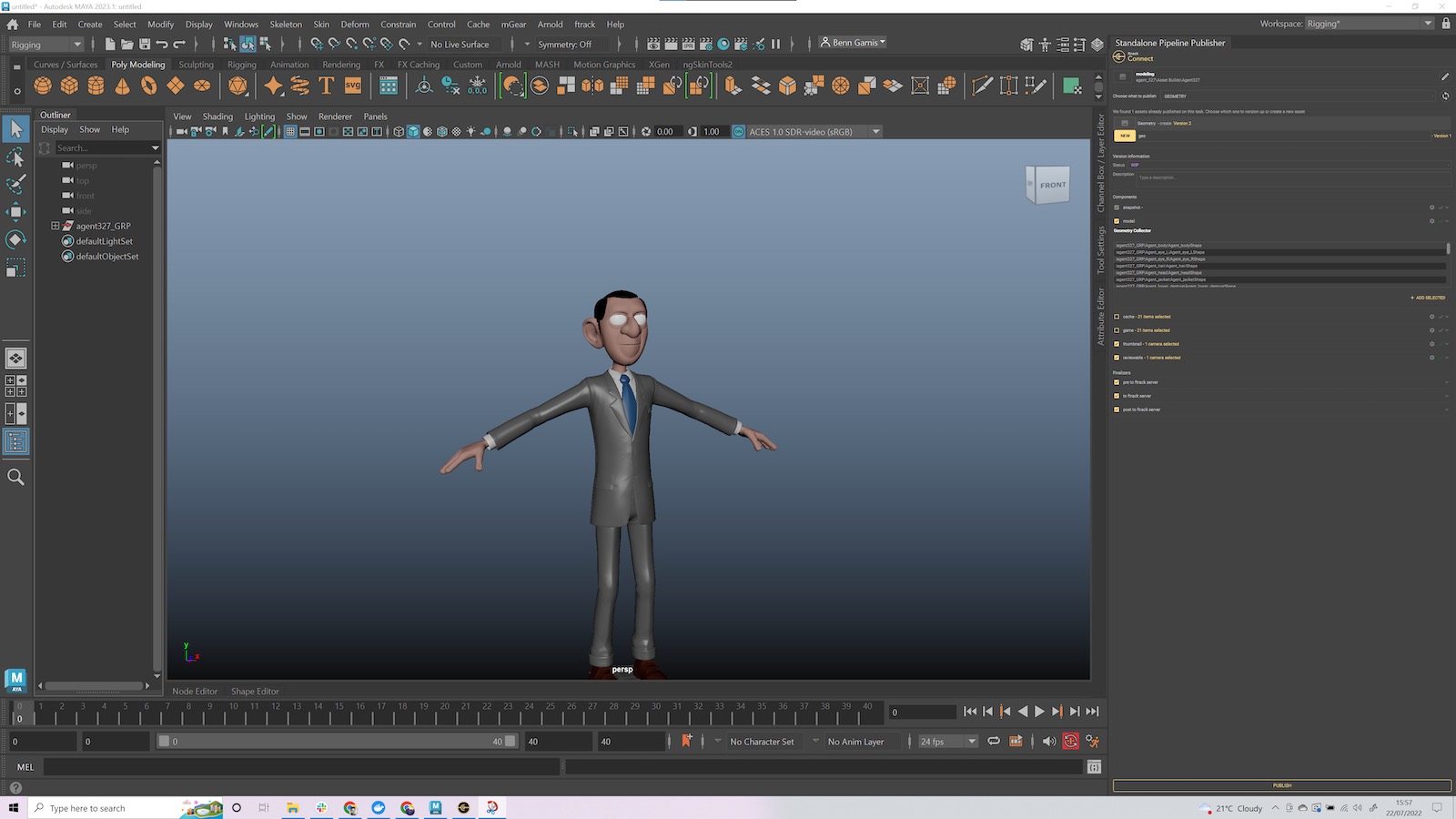Activate the Paint Selection tool in toolbox
Image resolution: width=1456 pixels, height=819 pixels.
(x=15, y=184)
